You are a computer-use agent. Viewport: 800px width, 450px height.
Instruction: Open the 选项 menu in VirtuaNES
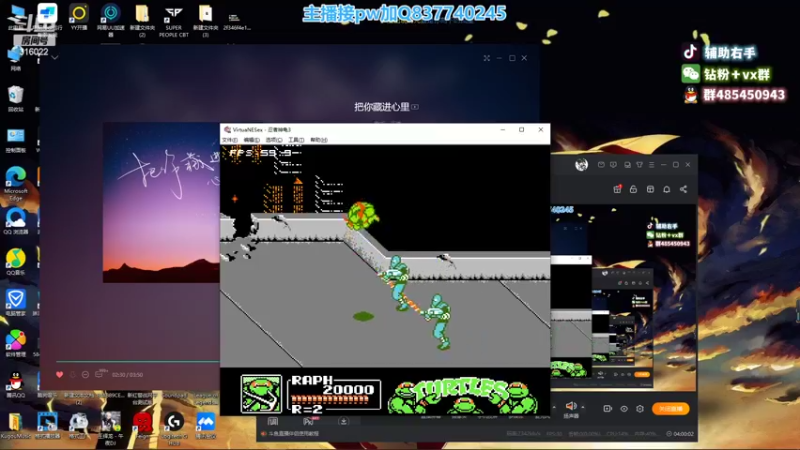pyautogui.click(x=273, y=140)
